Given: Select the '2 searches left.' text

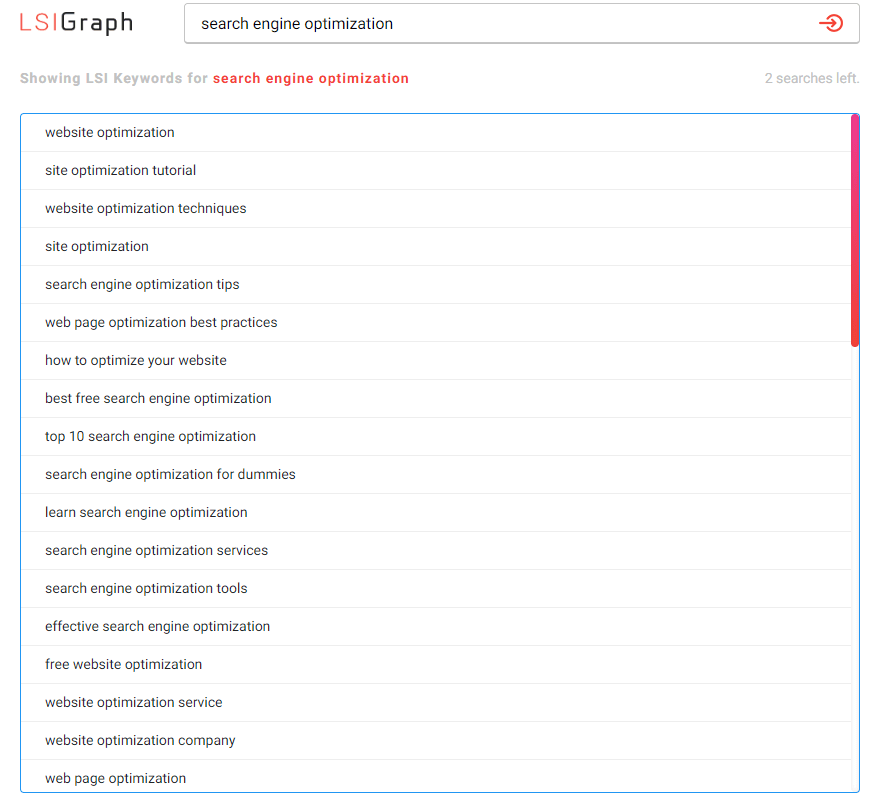Looking at the screenshot, I should 812,78.
